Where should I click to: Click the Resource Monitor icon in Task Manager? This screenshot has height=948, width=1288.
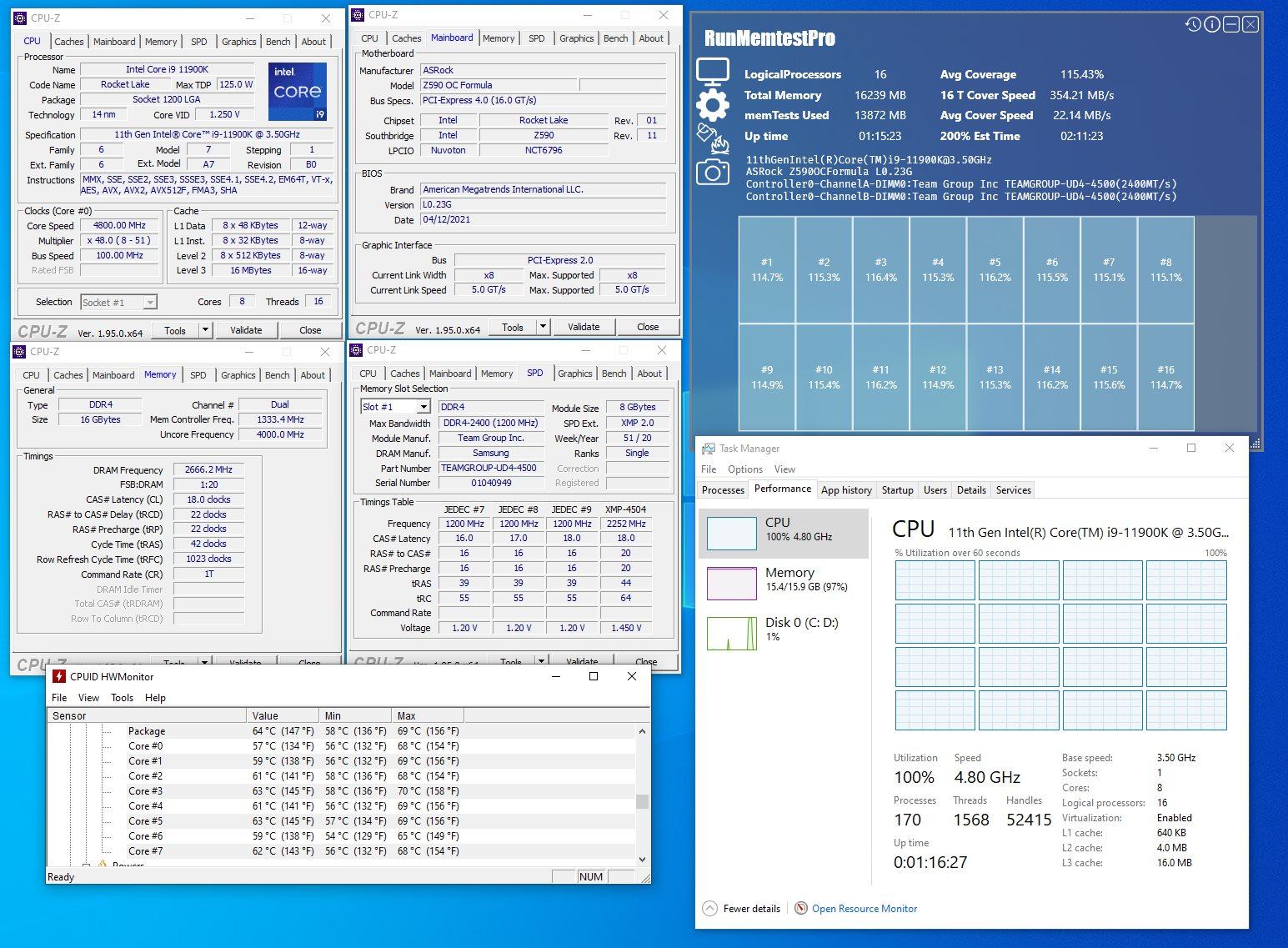[x=801, y=909]
